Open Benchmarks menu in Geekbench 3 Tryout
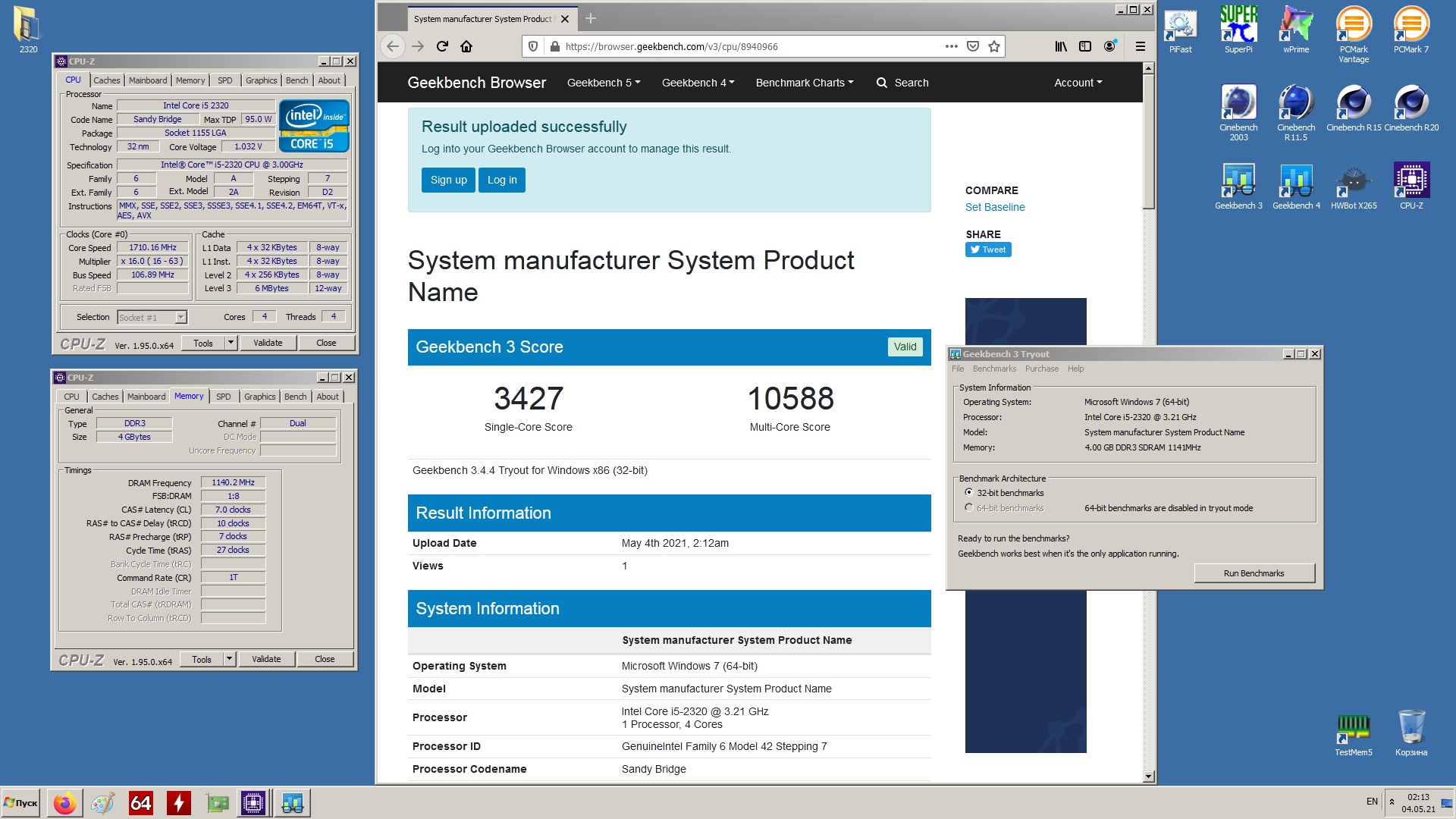 pyautogui.click(x=994, y=369)
